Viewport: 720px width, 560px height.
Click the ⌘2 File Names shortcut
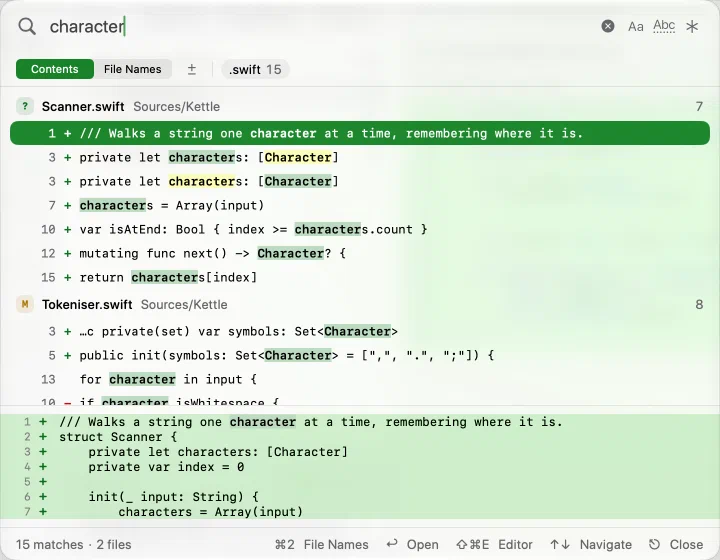click(x=321, y=544)
